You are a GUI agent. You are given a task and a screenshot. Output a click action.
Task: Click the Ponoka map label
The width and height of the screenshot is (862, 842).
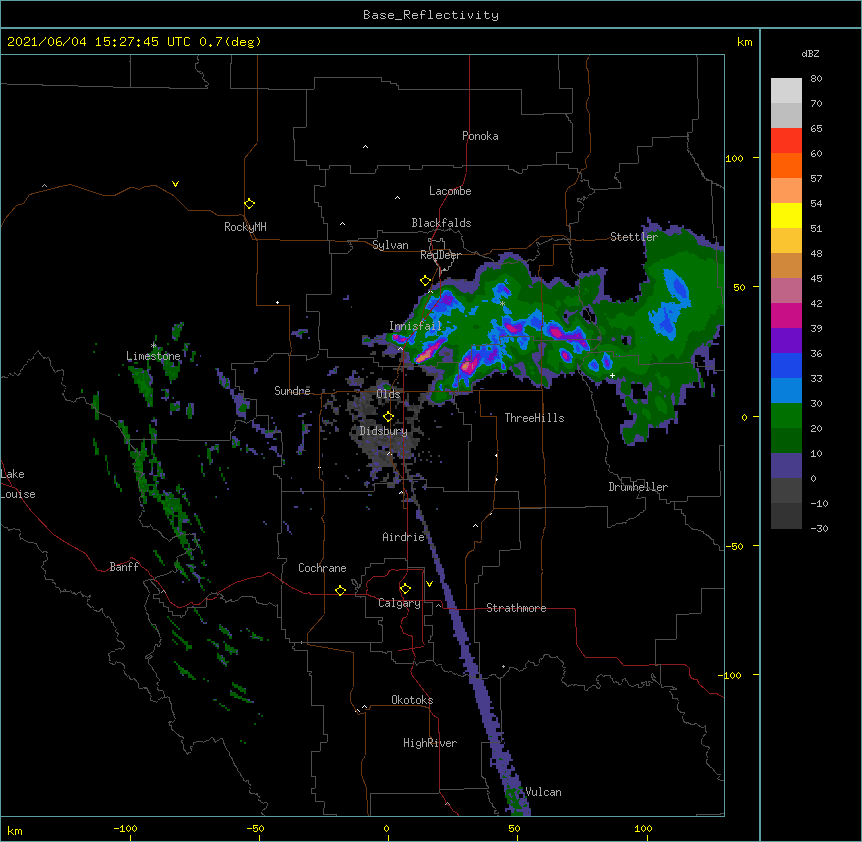[x=480, y=136]
